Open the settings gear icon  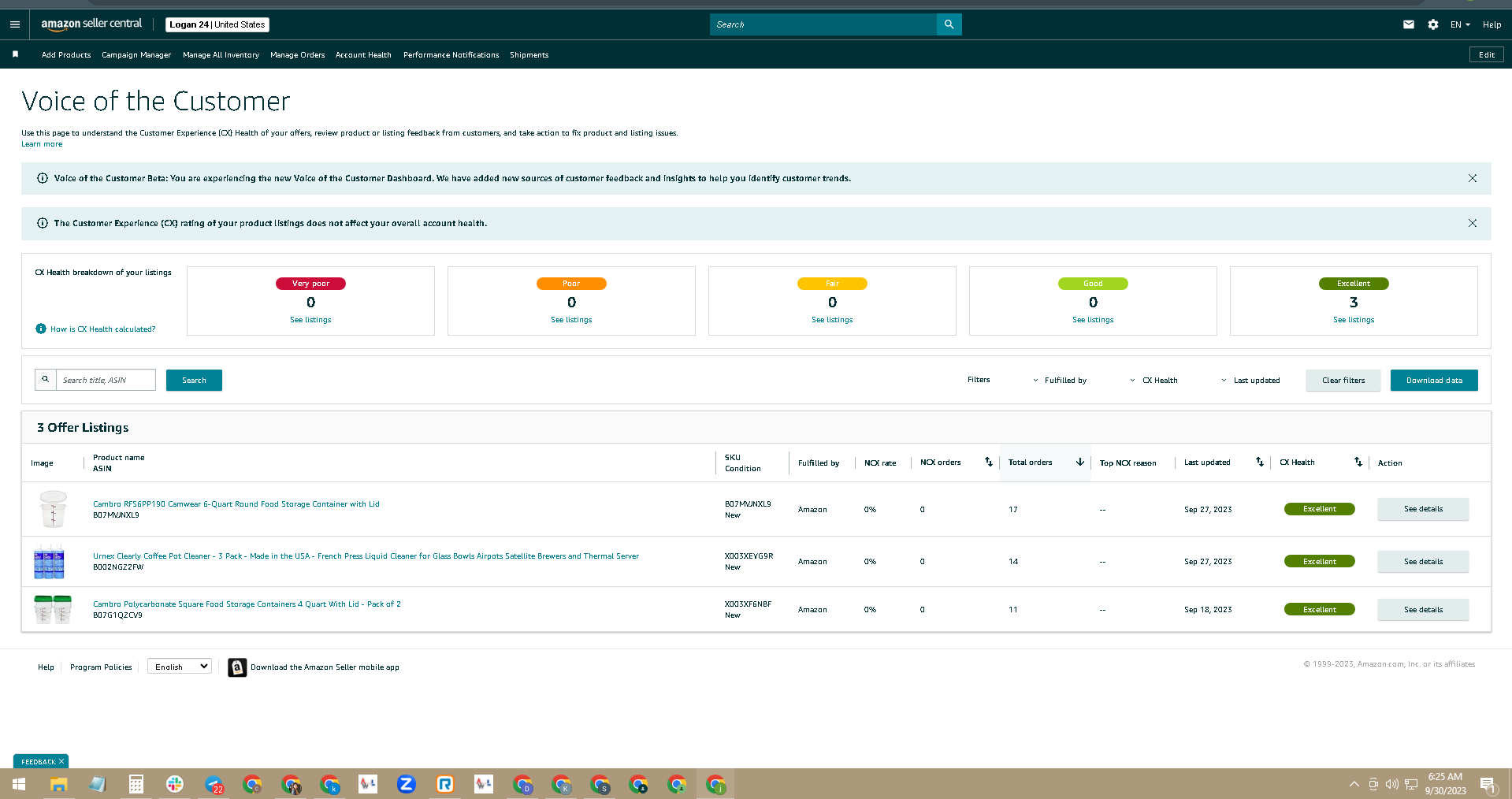[1433, 24]
